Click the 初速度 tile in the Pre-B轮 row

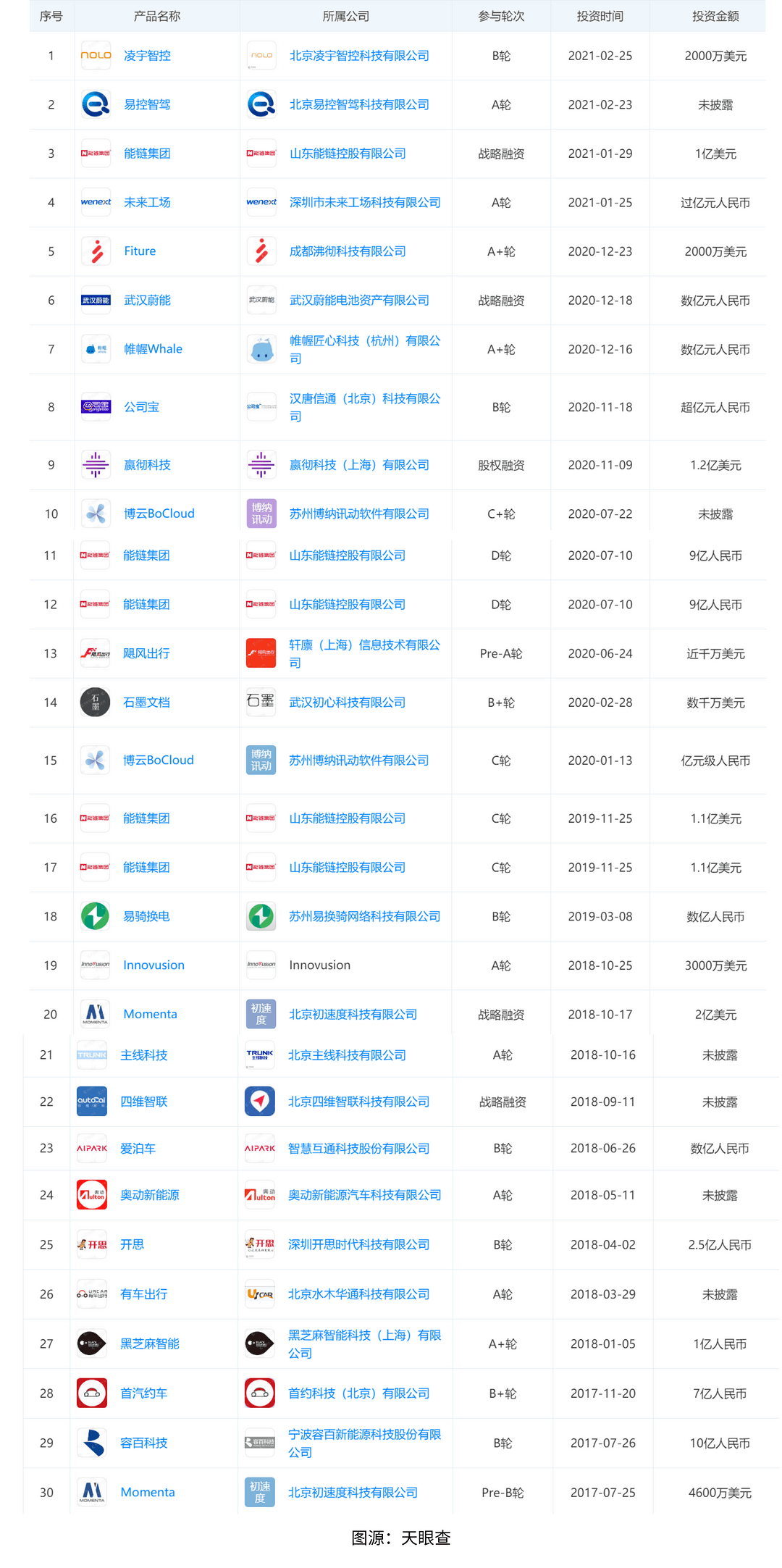pyautogui.click(x=260, y=1492)
